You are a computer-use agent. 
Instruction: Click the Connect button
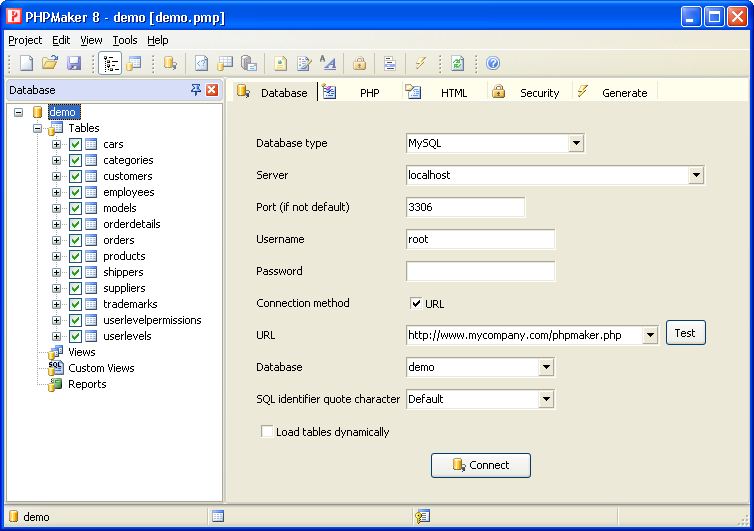(x=481, y=465)
